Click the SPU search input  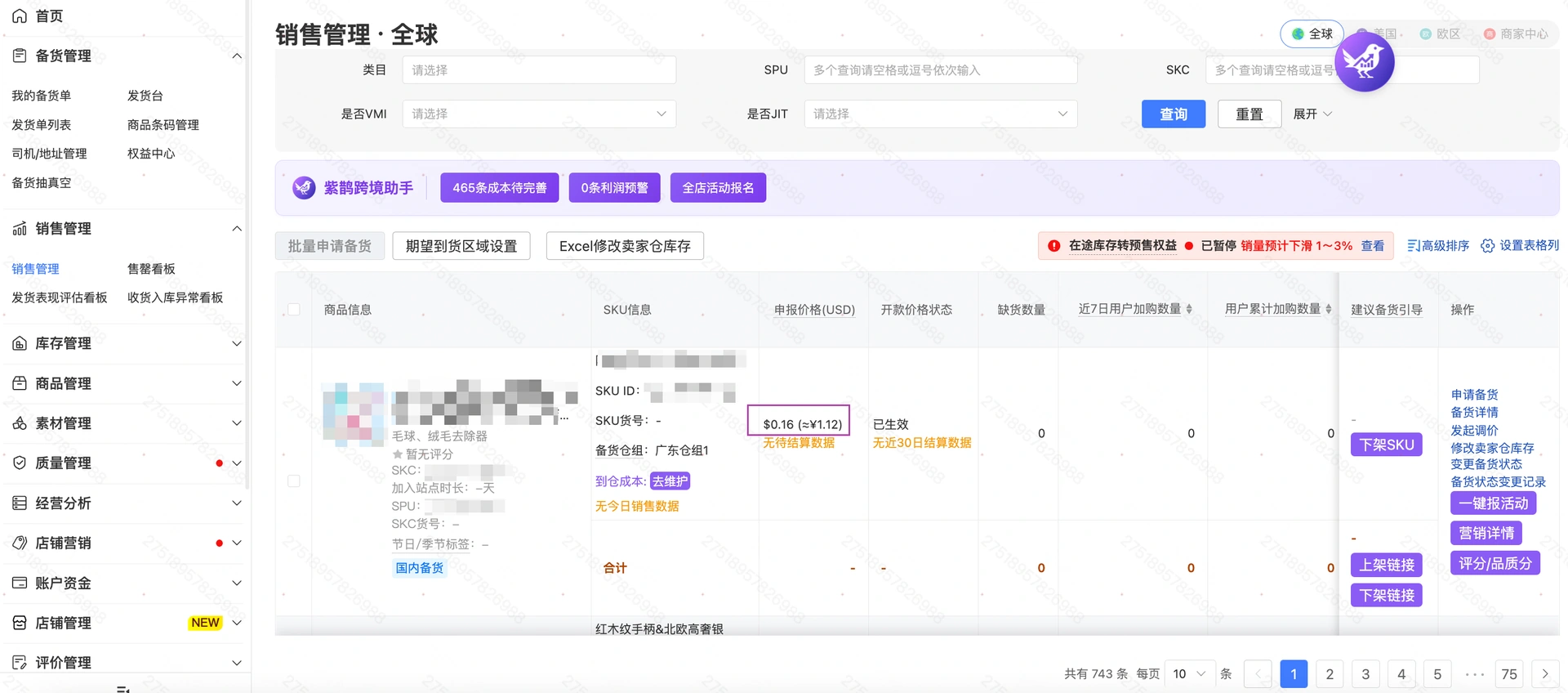coord(941,69)
